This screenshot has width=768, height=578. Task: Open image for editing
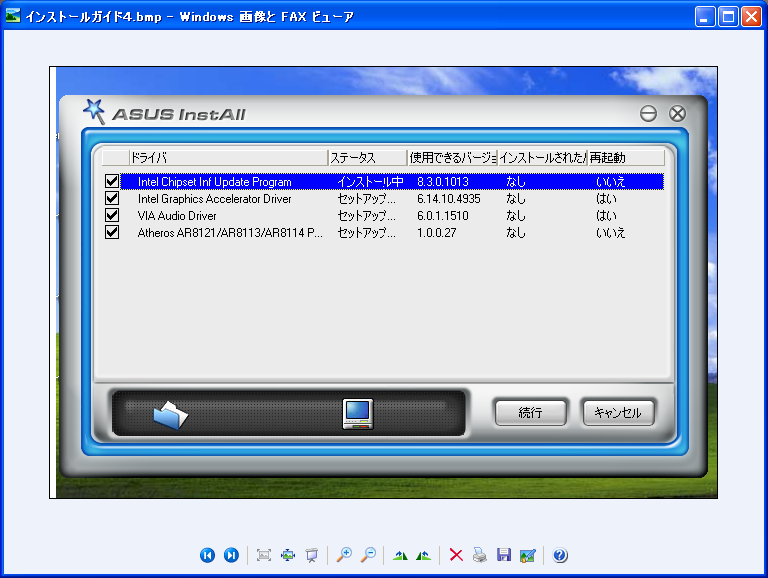(x=528, y=555)
